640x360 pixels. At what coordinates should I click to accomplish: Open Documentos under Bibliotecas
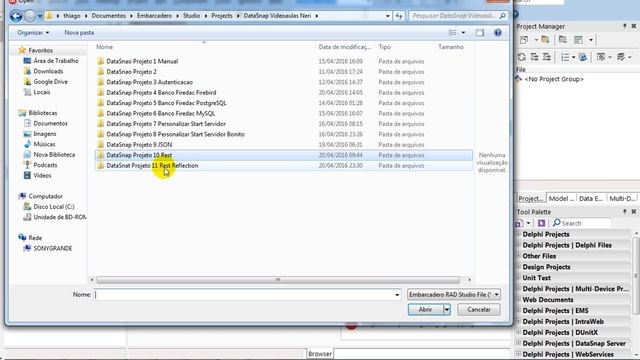tap(50, 123)
